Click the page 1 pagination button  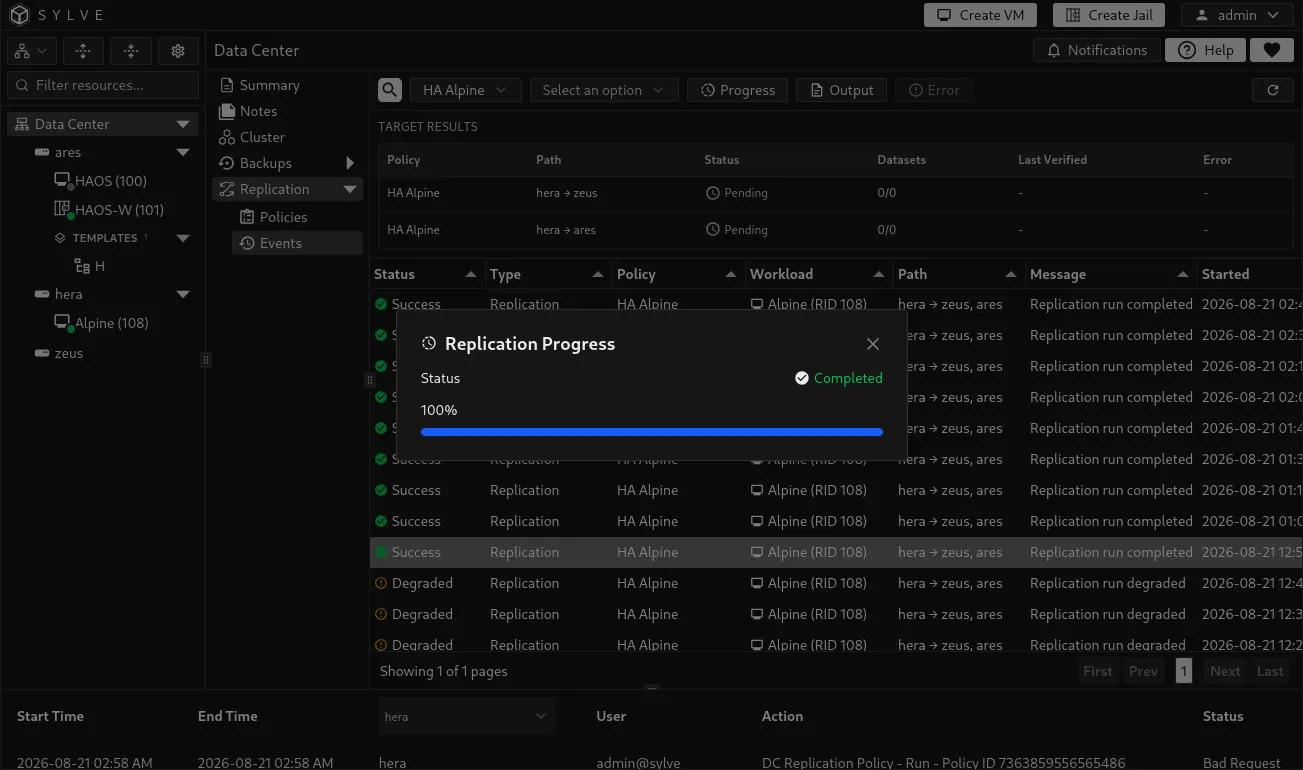click(x=1184, y=671)
